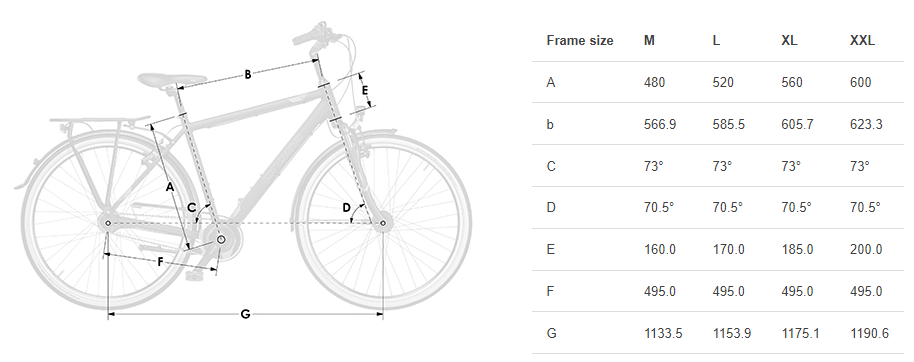Click the Frame size header cell
The image size is (914, 362).
580,41
